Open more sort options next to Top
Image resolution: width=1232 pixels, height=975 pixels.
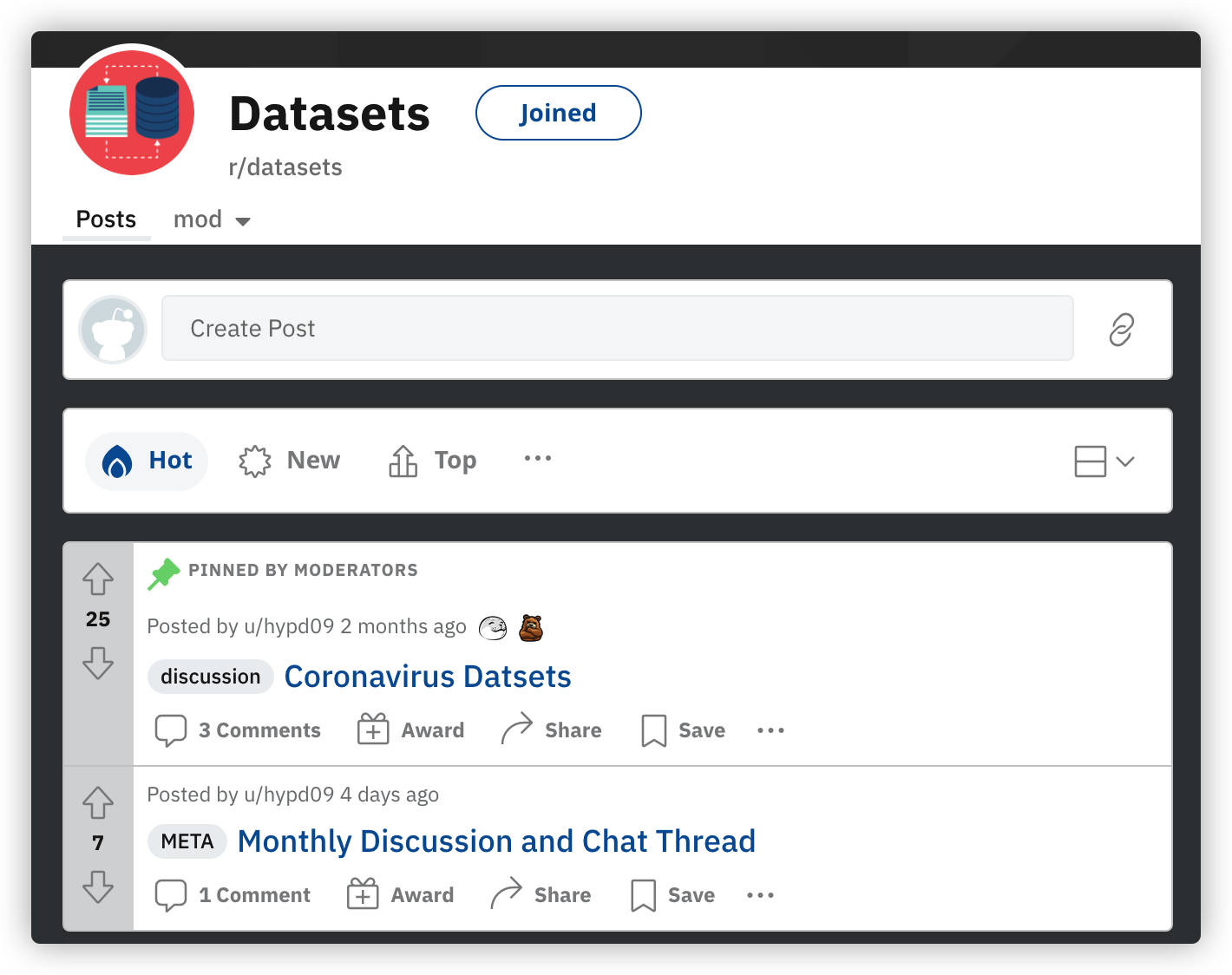point(538,458)
